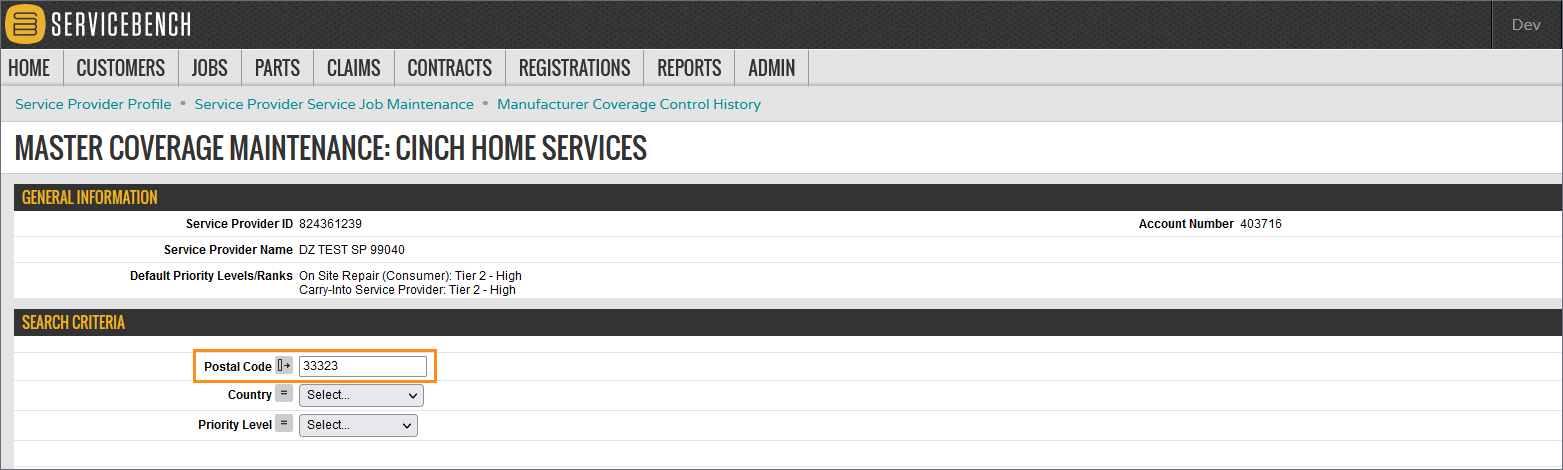Click the Country equals operator icon
Viewport: 1563px width, 470px height.
point(284,394)
